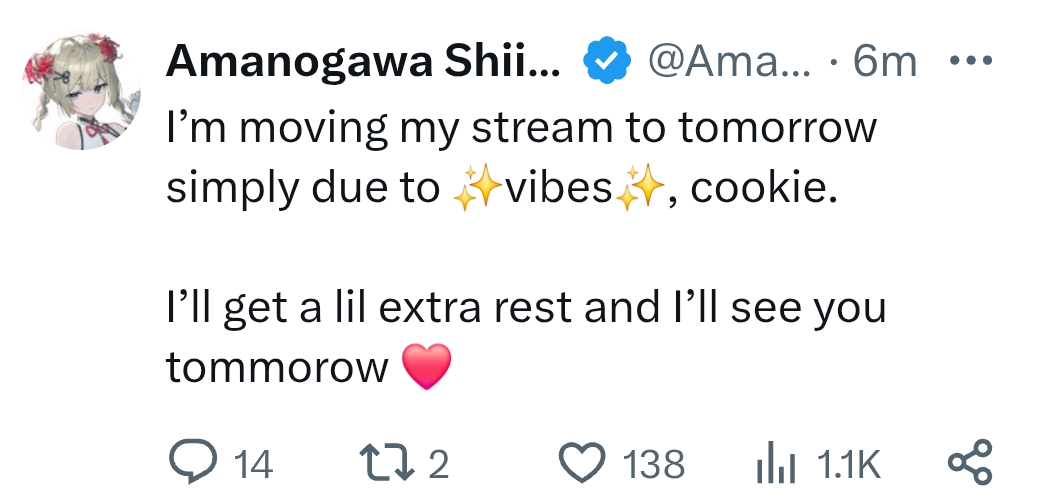Open Amanogawa Shii's profile avatar
The image size is (1040, 500).
[82, 91]
